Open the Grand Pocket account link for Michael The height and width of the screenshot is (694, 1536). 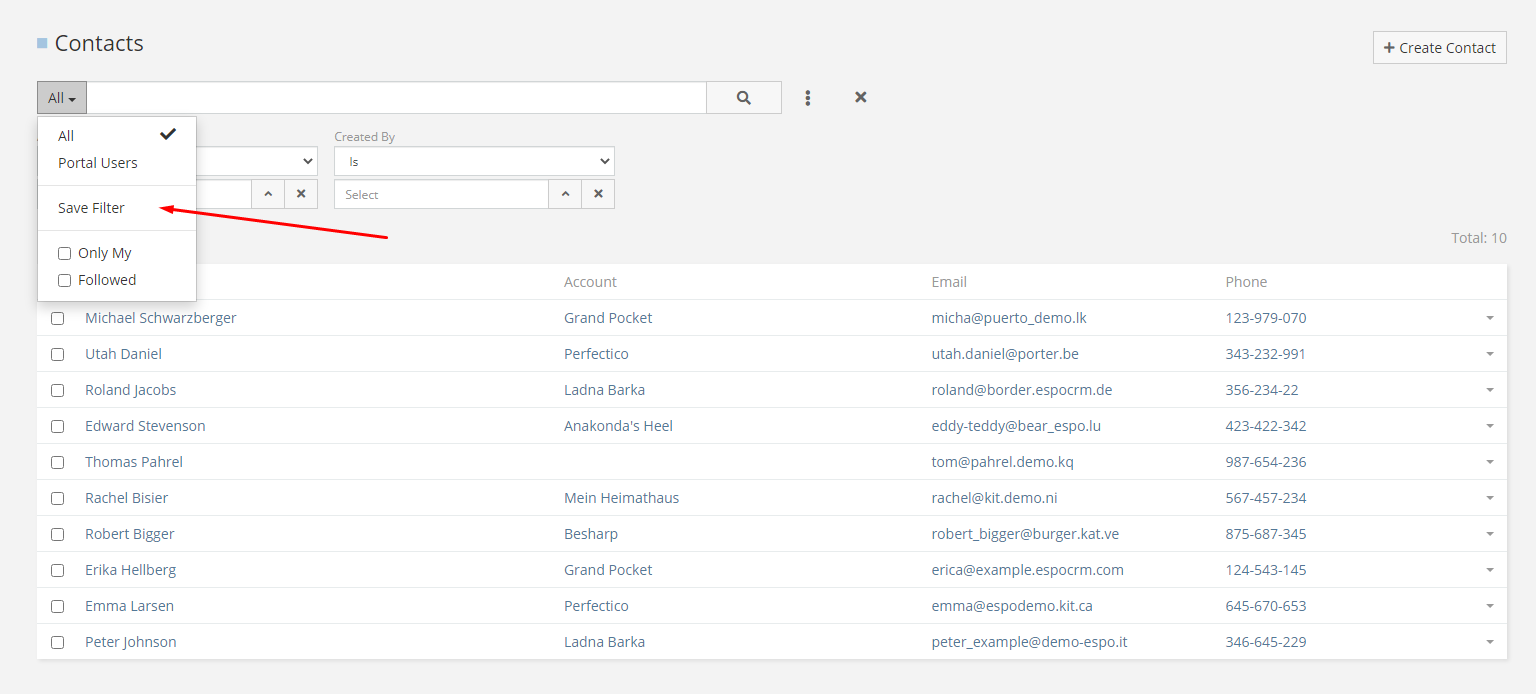tap(608, 318)
